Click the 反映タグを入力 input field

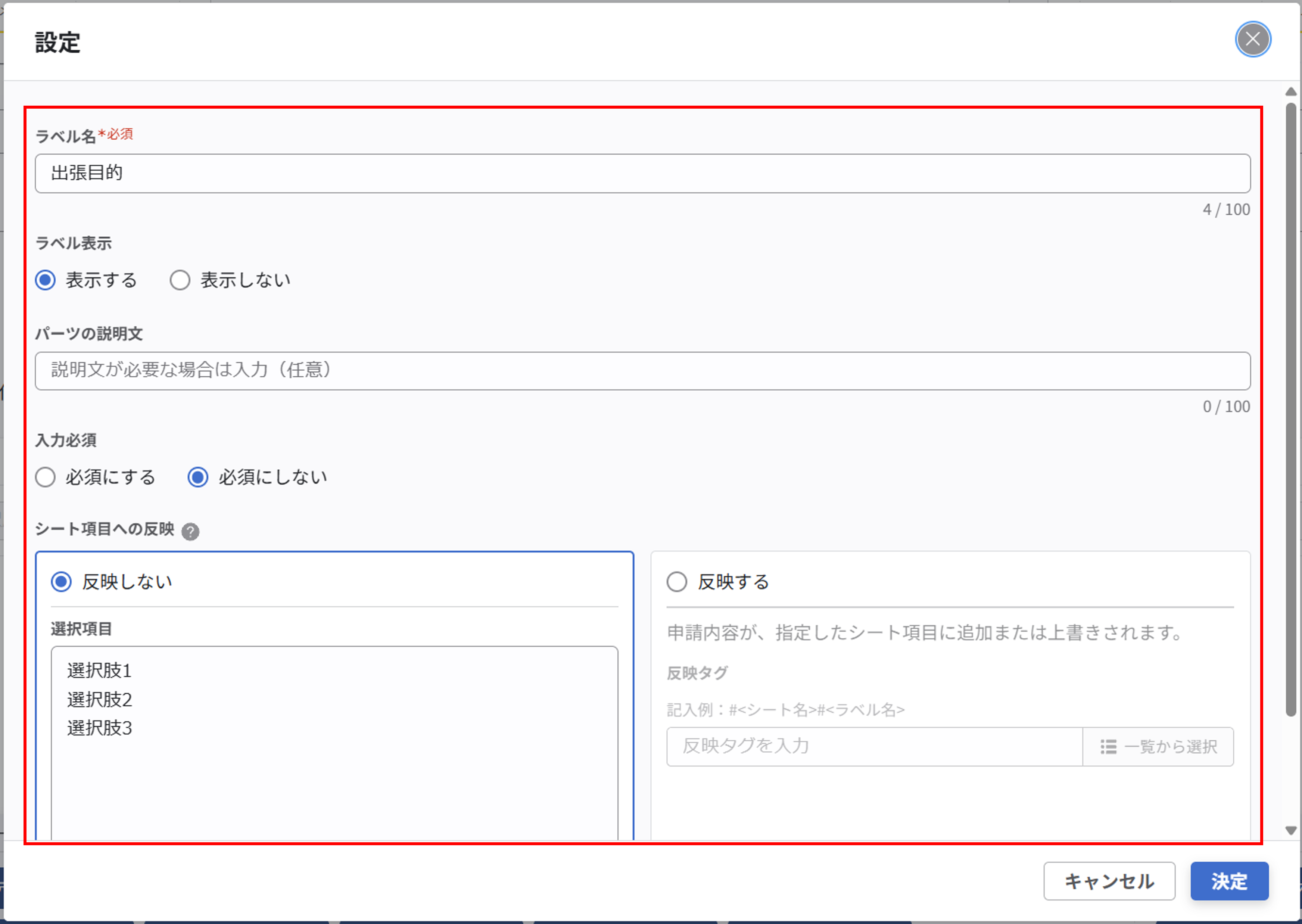click(x=874, y=746)
